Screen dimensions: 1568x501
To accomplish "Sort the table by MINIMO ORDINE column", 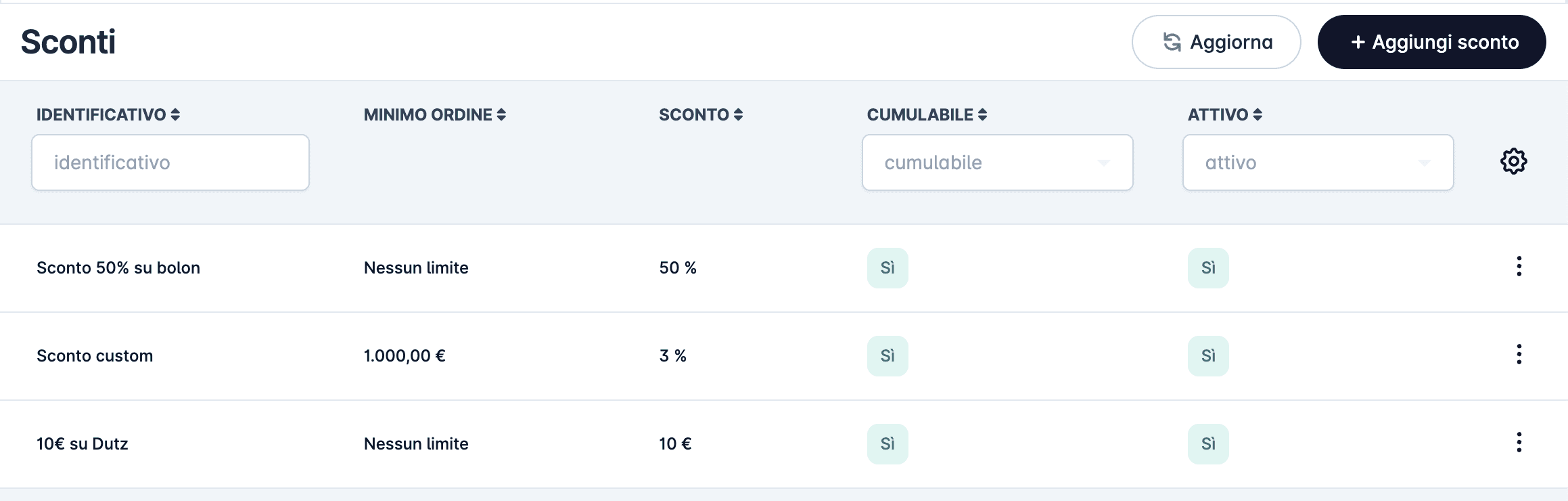I will coord(501,114).
